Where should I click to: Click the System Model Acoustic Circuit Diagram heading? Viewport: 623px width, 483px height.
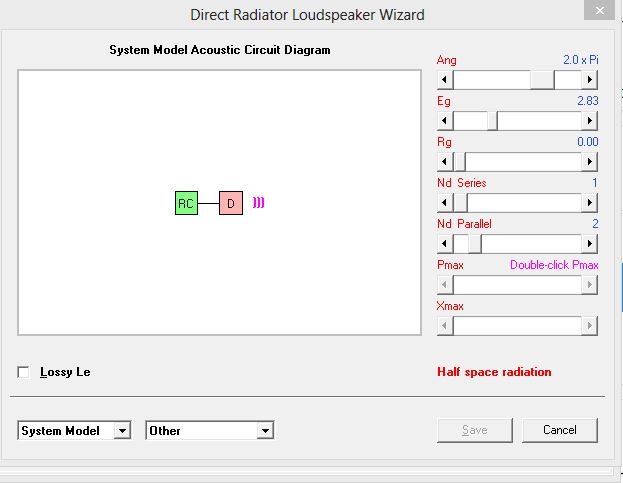coord(220,50)
